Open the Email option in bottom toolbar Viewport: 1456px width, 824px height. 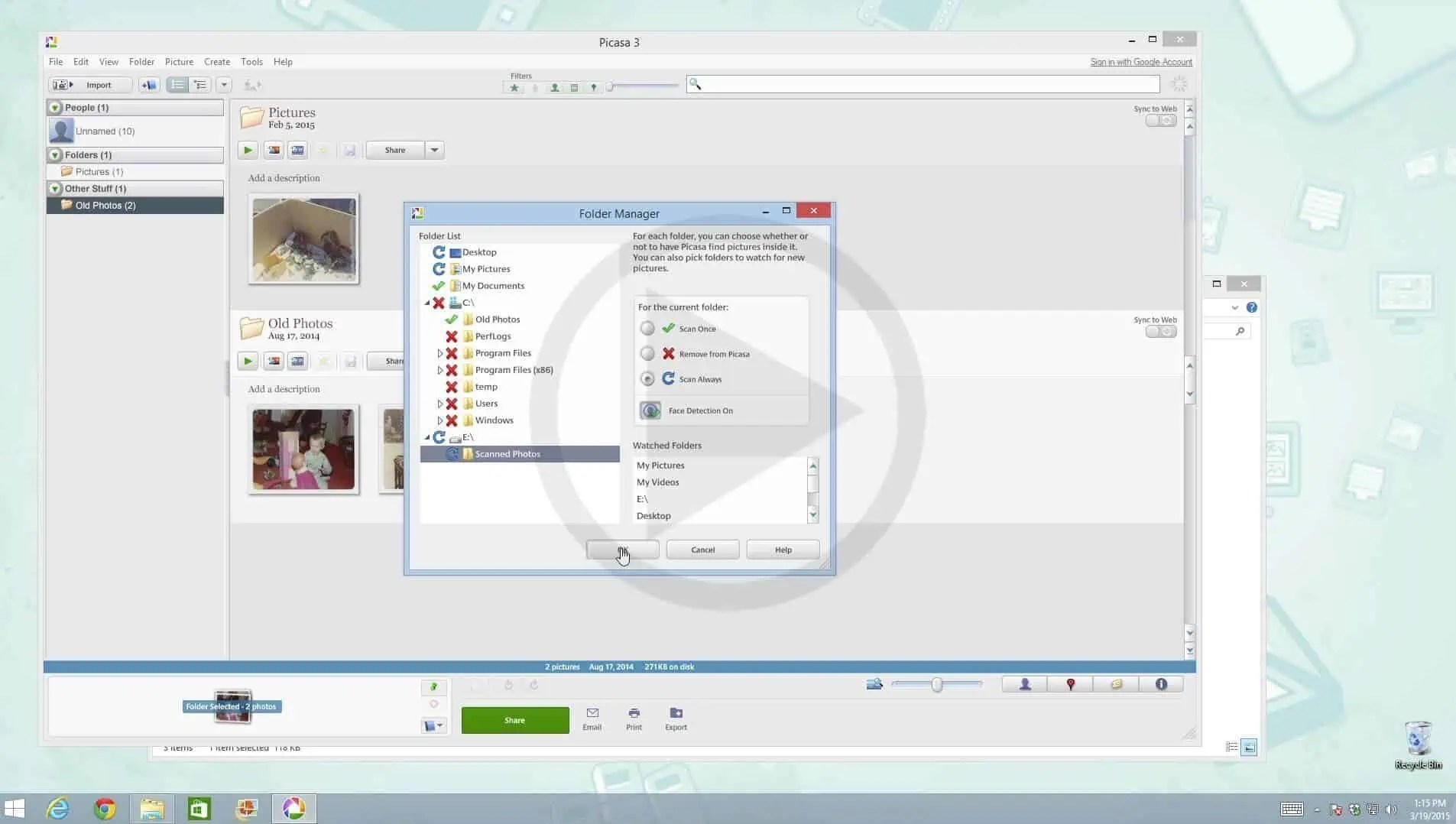coord(592,719)
